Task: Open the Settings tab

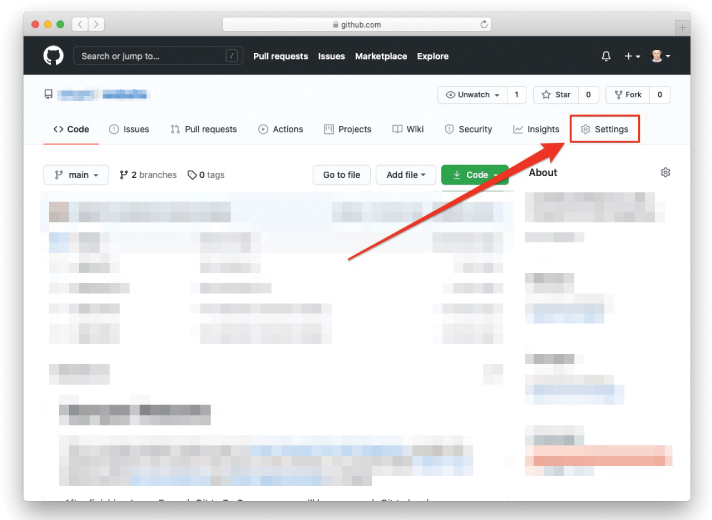Action: click(x=604, y=129)
